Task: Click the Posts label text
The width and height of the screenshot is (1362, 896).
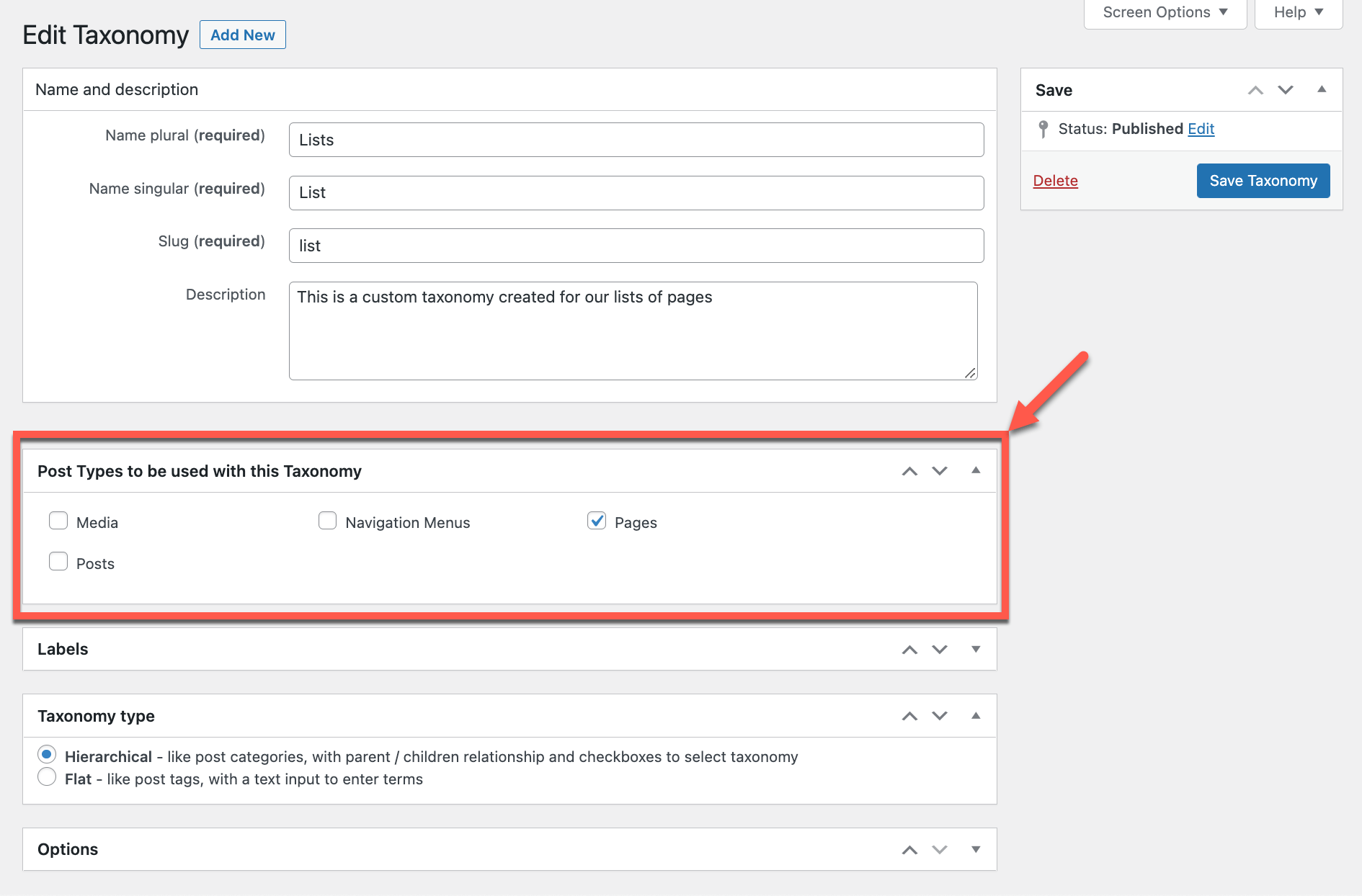Action: tap(95, 563)
